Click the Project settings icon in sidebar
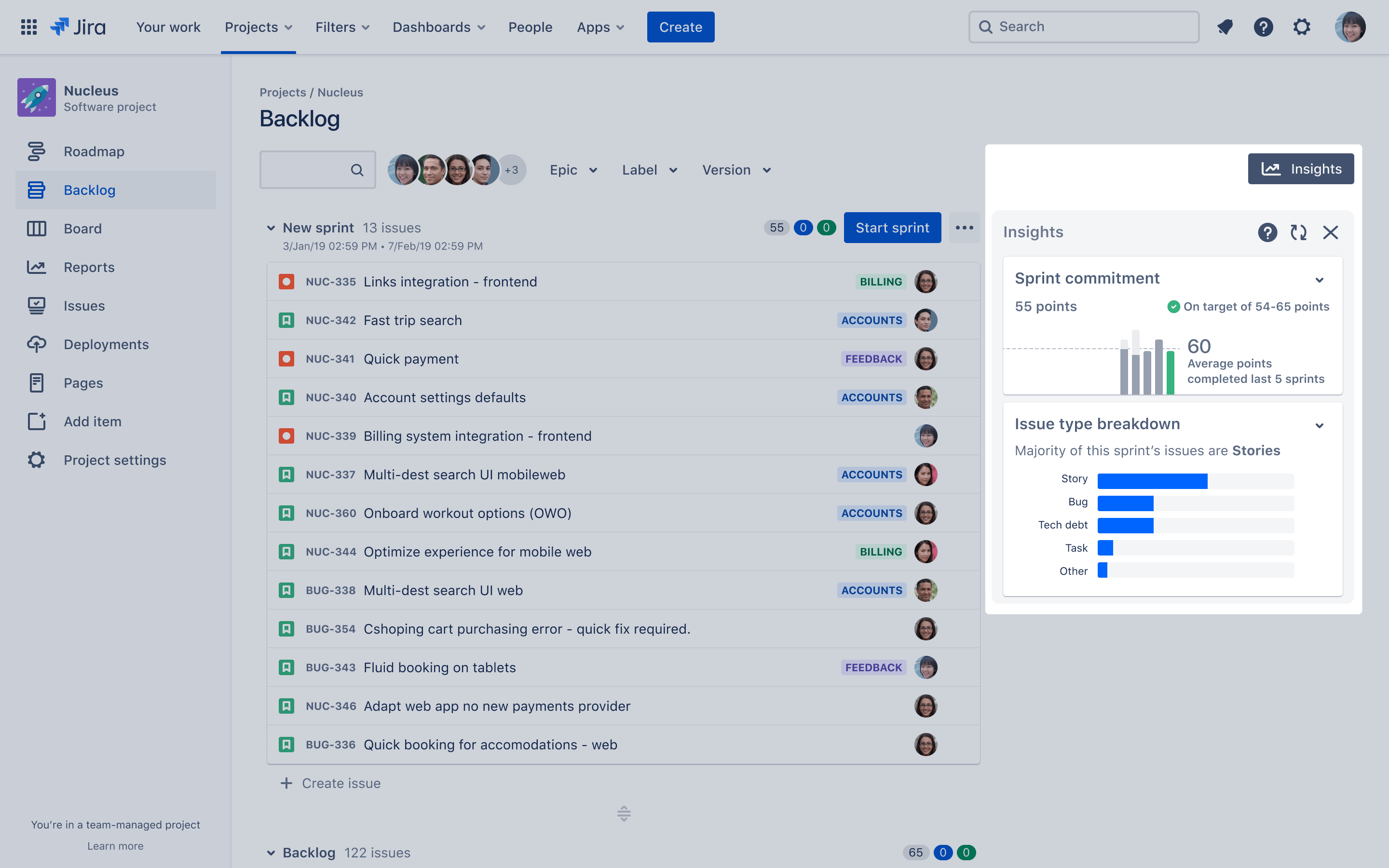1389x868 pixels. point(35,459)
